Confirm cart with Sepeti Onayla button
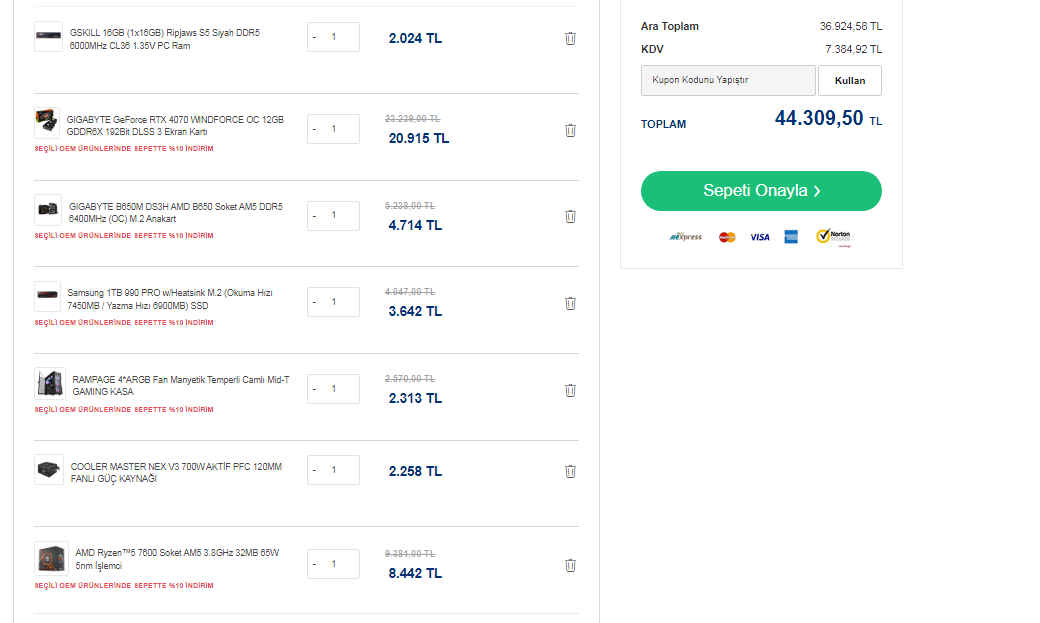 761,191
